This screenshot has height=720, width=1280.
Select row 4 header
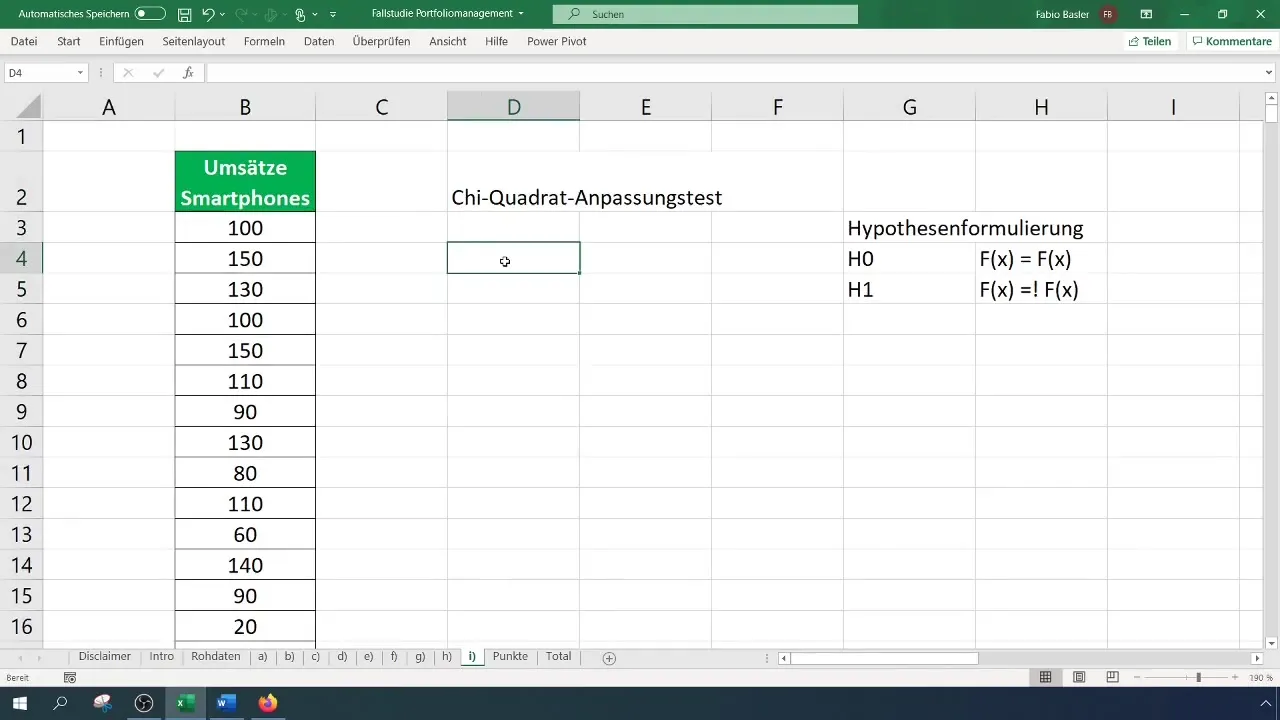tap(22, 259)
